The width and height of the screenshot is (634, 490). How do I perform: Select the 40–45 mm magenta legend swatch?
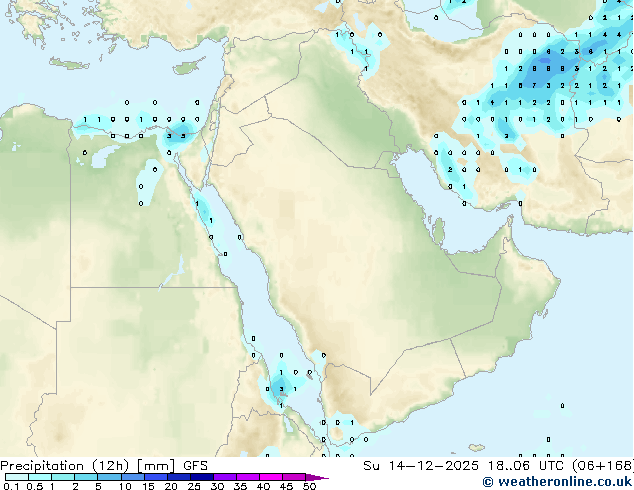[271, 477]
